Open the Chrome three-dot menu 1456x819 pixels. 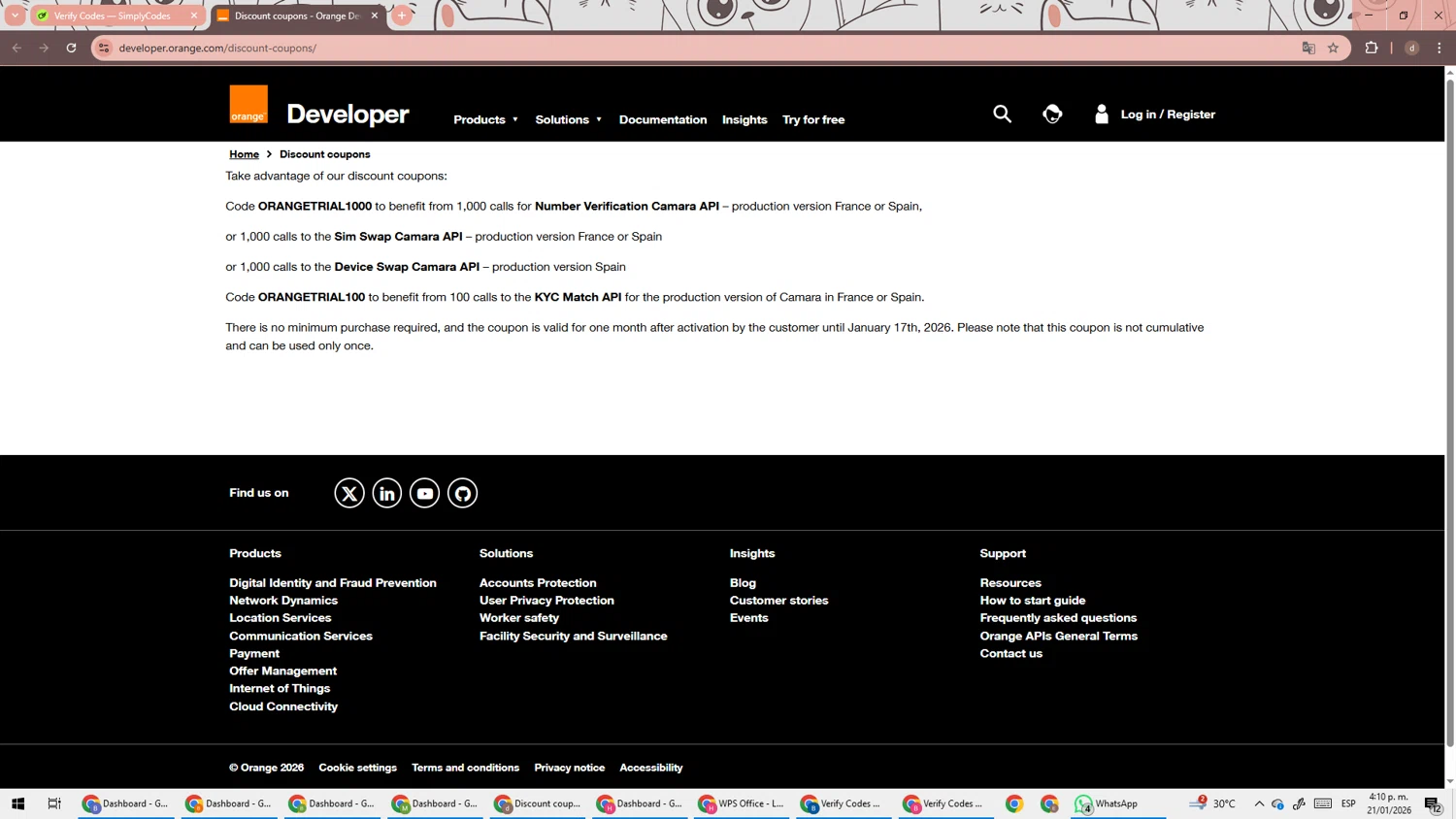(1439, 48)
